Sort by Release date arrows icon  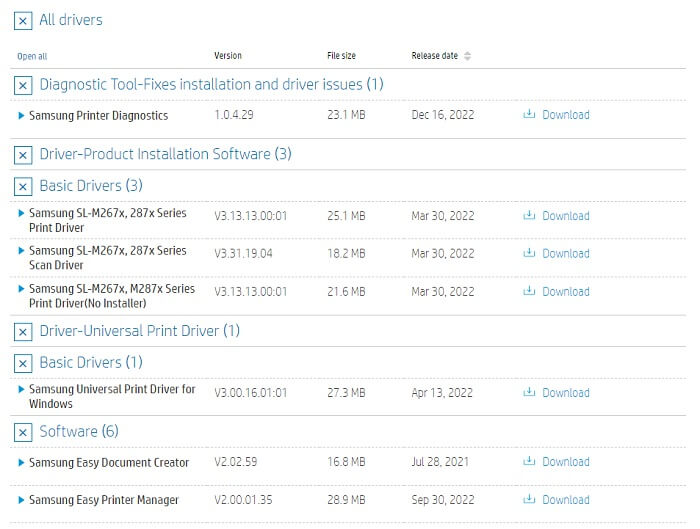(467, 56)
